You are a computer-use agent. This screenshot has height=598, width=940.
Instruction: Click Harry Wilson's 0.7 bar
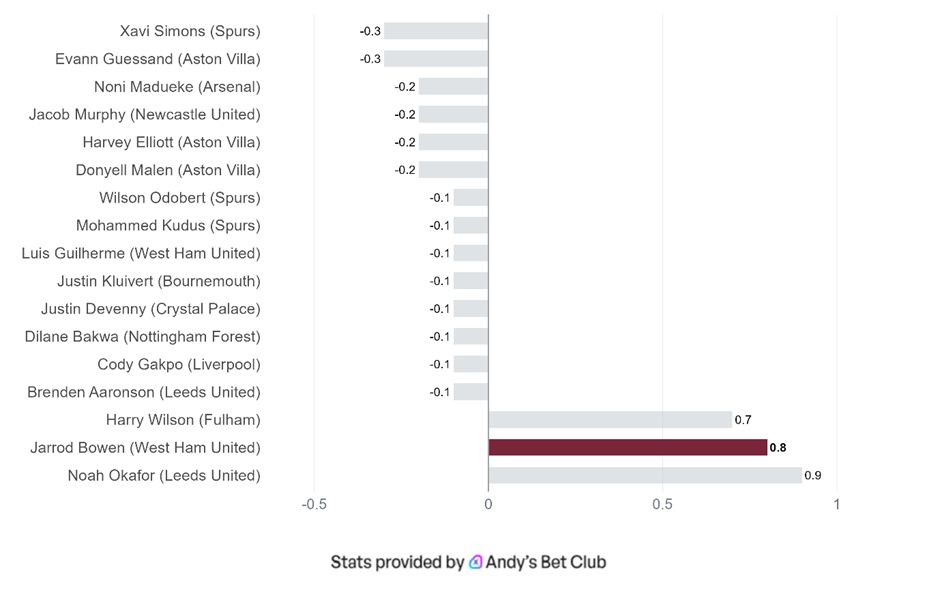[609, 420]
